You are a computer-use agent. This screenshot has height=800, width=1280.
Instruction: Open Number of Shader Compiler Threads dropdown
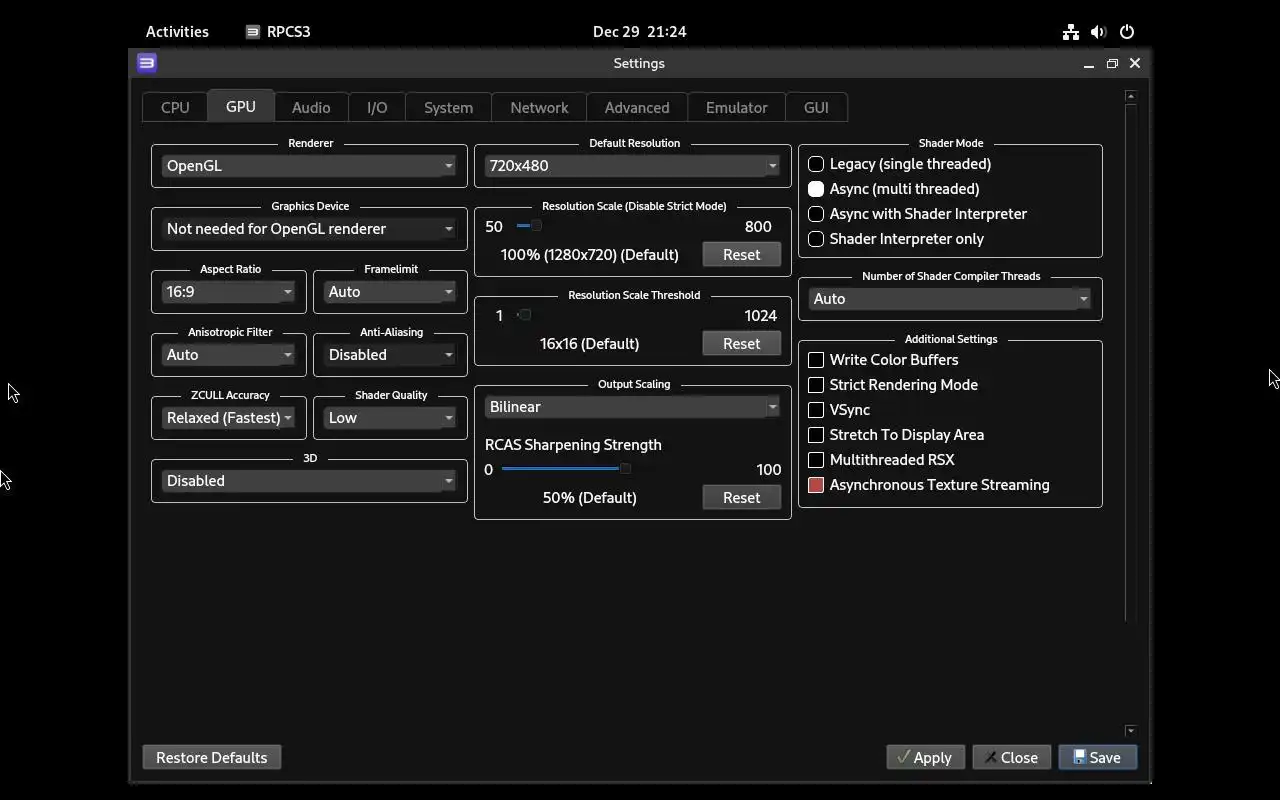point(950,299)
